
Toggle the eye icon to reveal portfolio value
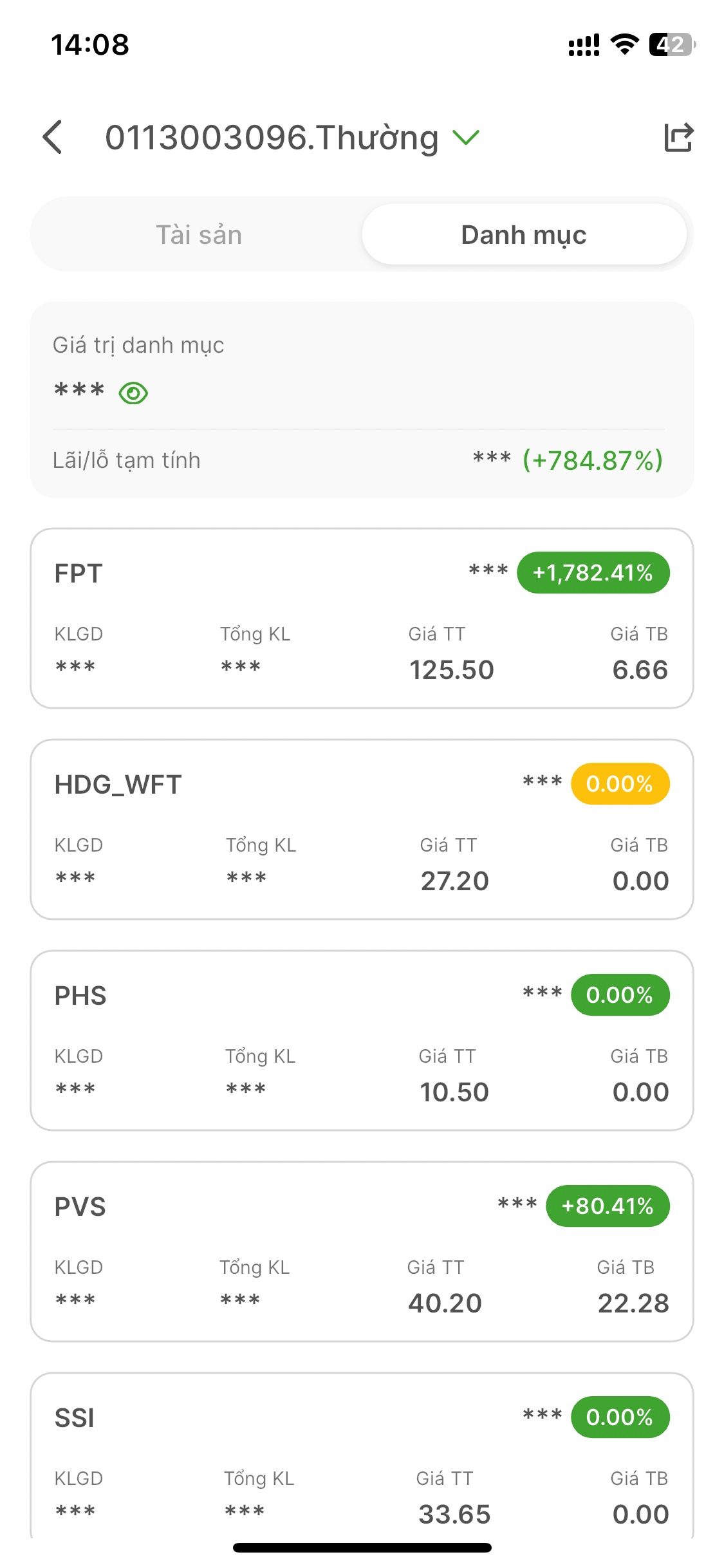pos(133,393)
